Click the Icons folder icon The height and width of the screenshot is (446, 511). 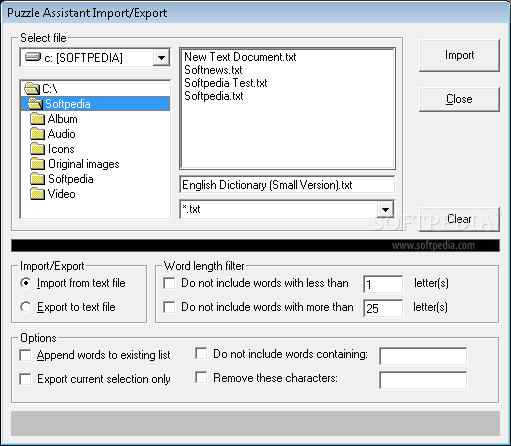tap(37, 149)
